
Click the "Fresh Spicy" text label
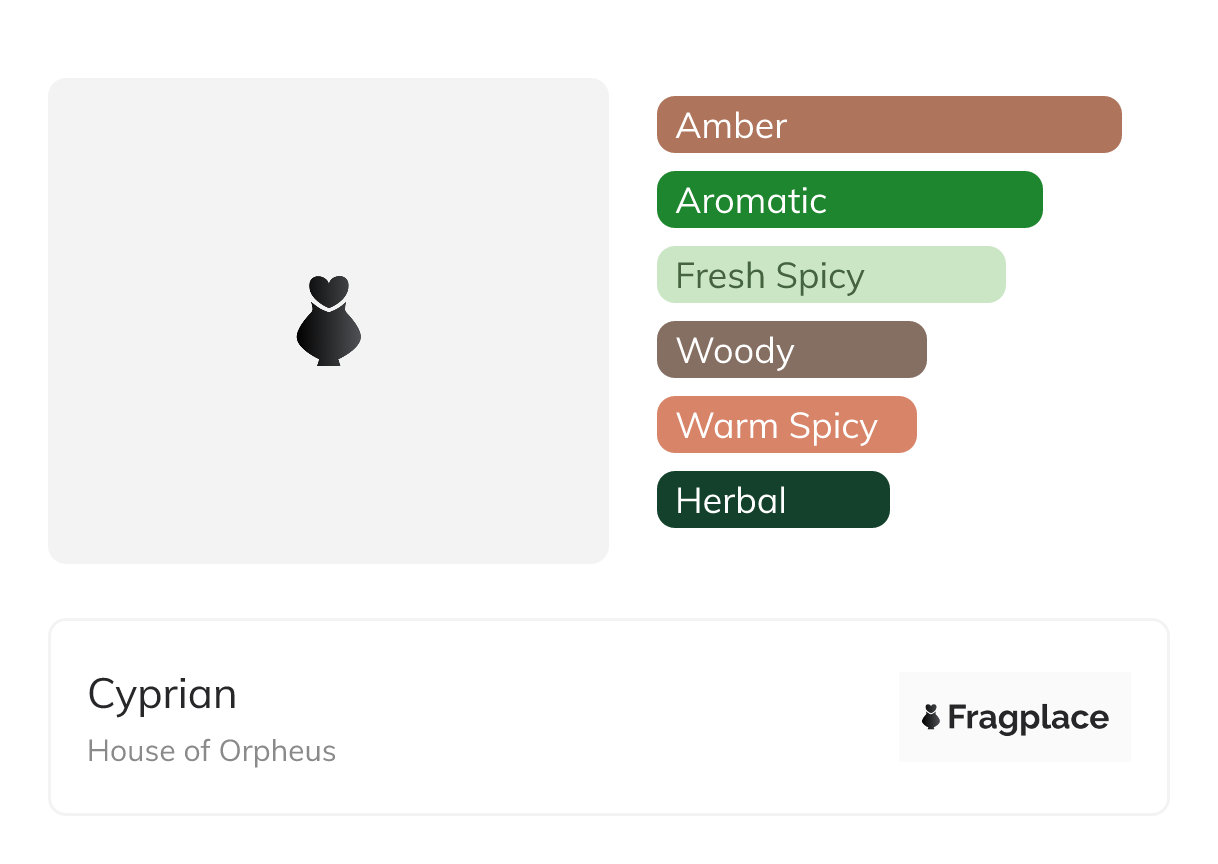(770, 276)
